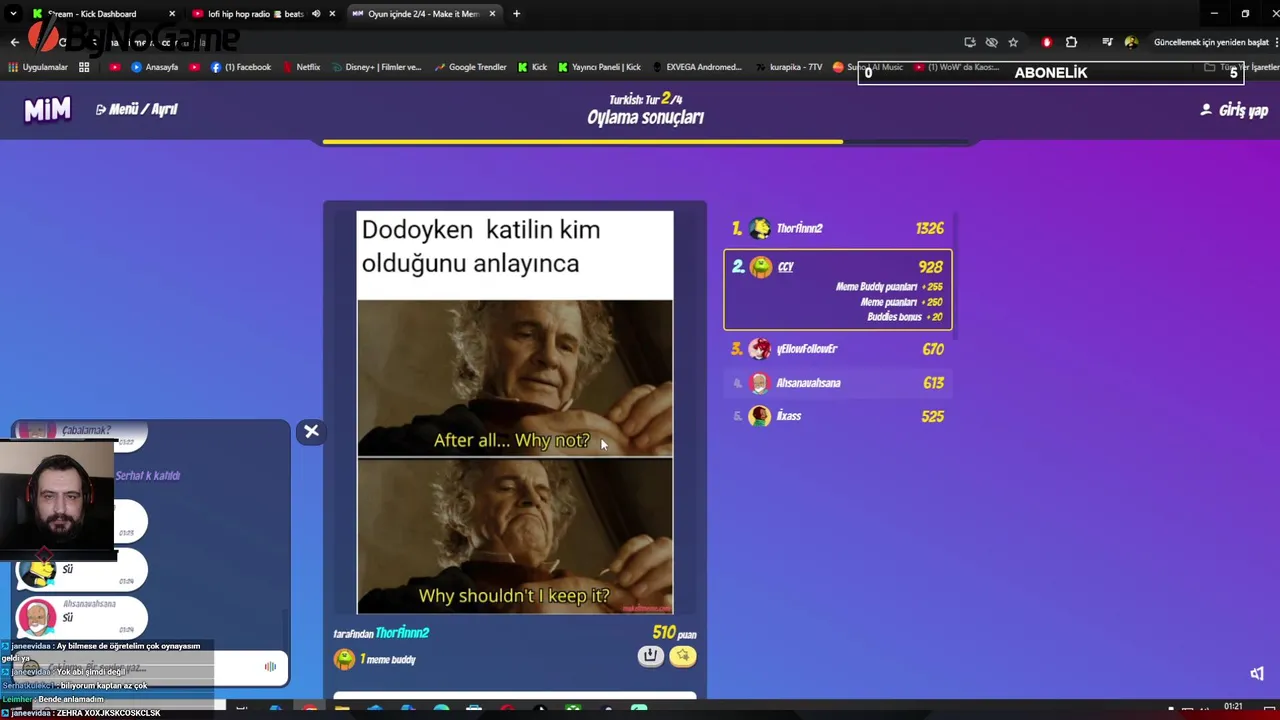Viewport: 1280px width, 720px height.
Task: Select ixass leaderboard row
Action: (837, 416)
